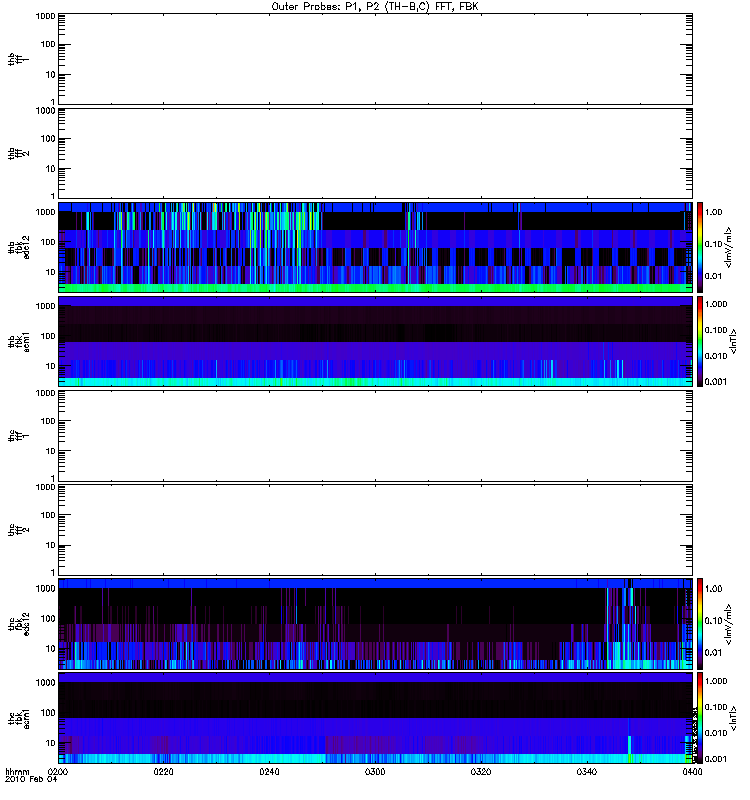Click the empty thc fff 2 panel
Image resolution: width=750 pixels, height=800 pixels.
pyautogui.click(x=375, y=530)
